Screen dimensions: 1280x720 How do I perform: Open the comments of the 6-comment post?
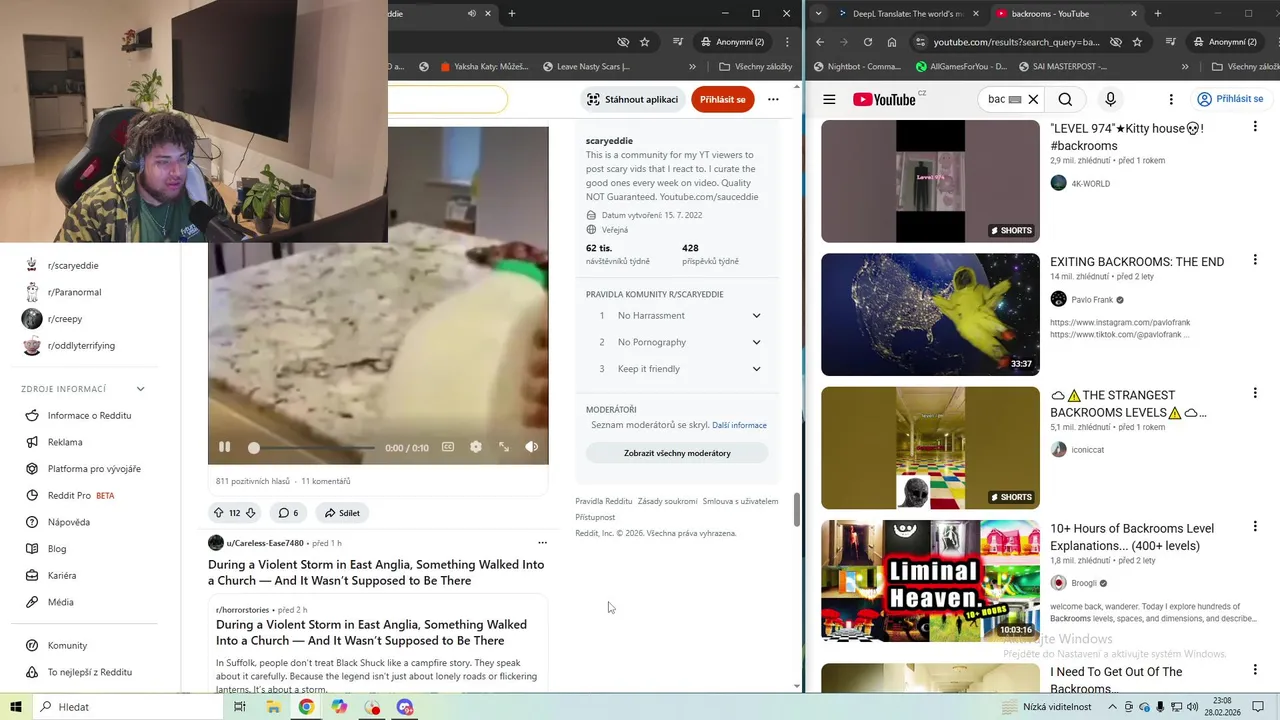[288, 513]
